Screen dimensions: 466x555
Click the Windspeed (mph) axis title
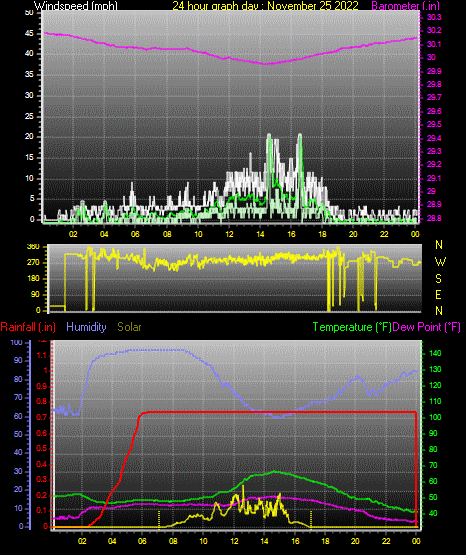pos(75,6)
